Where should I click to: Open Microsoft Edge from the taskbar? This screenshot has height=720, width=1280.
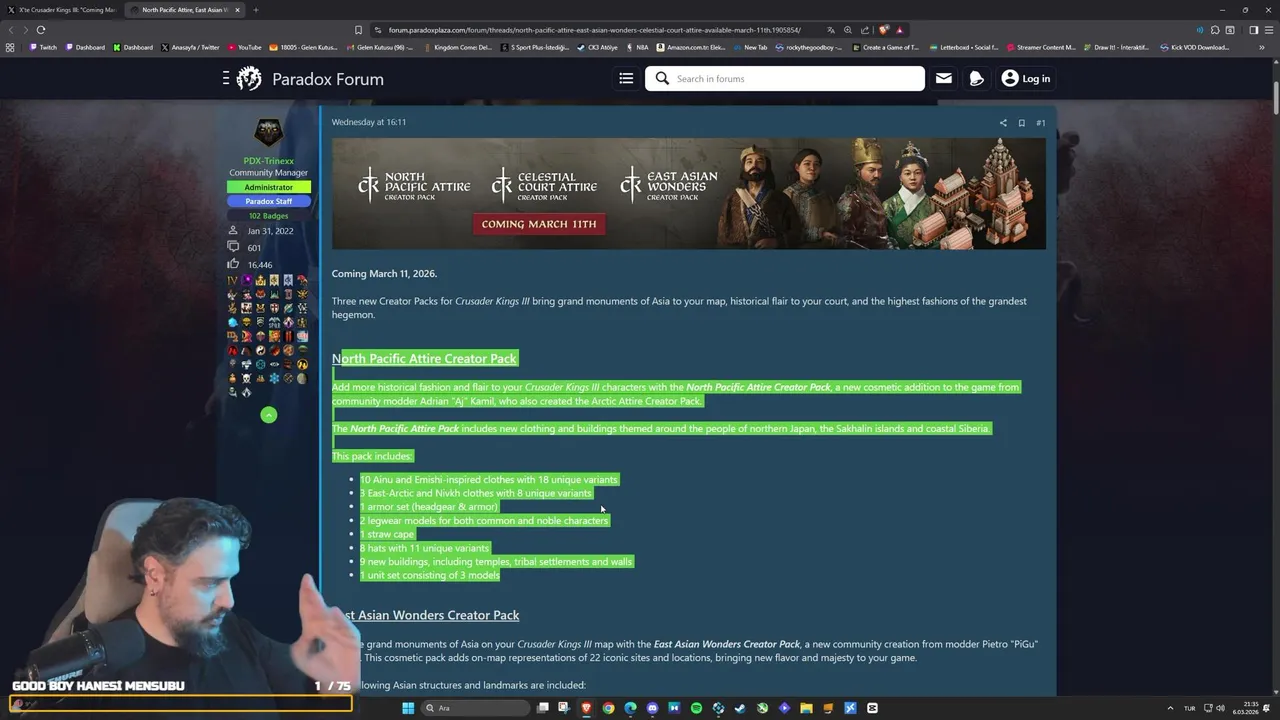[x=630, y=708]
